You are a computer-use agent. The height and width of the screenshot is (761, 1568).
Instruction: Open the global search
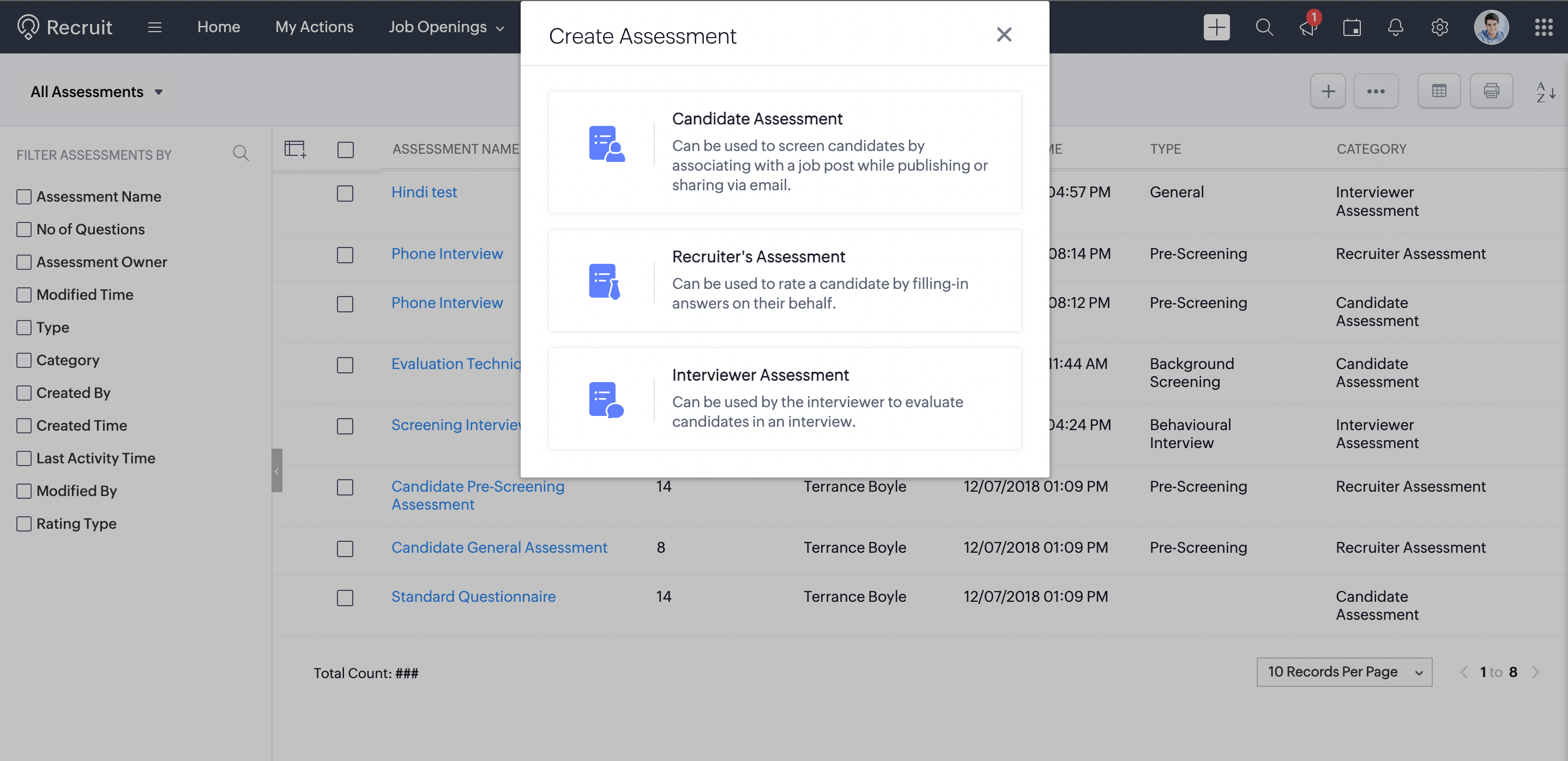tap(1264, 27)
